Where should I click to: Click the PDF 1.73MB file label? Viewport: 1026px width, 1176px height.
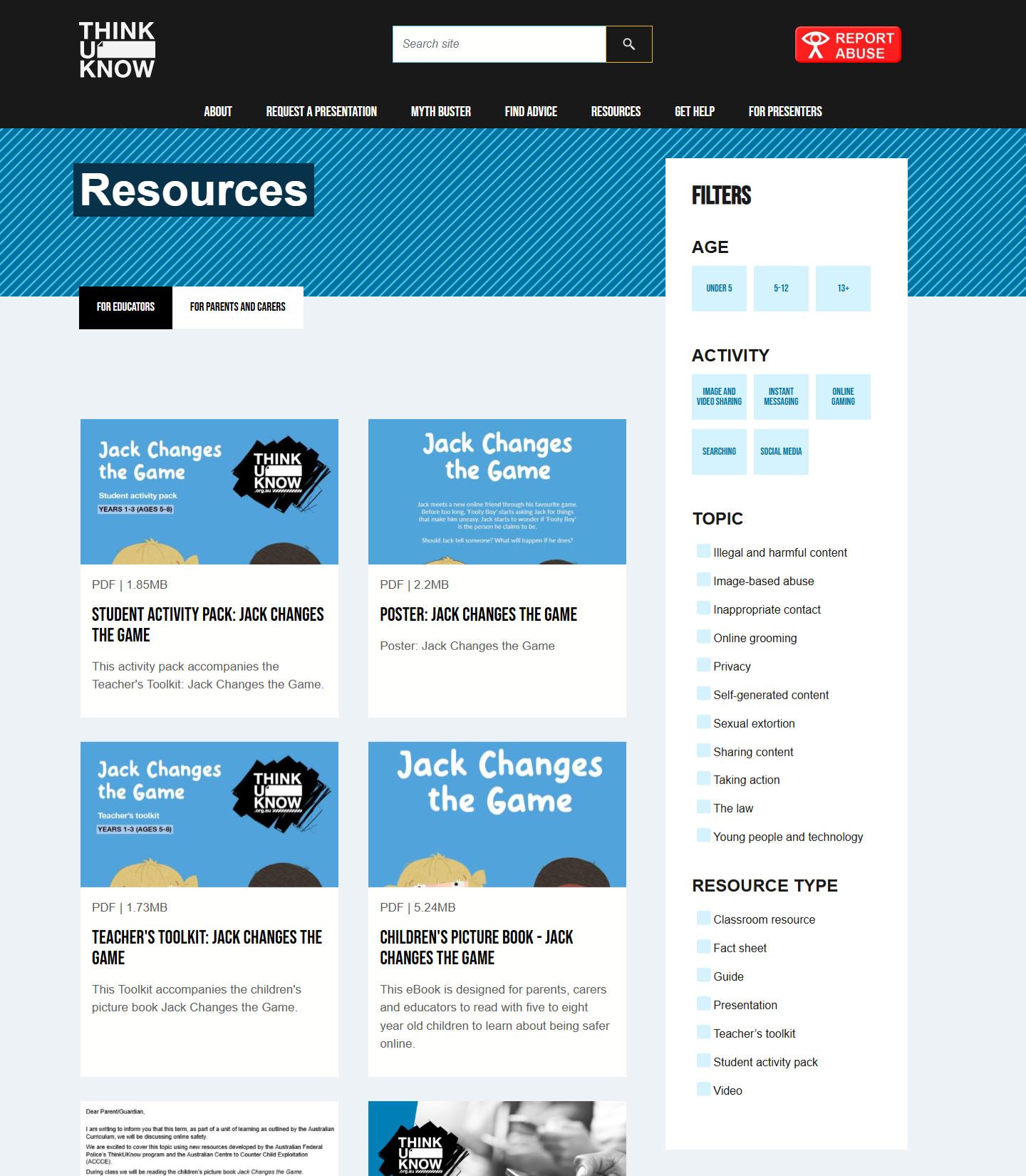click(x=130, y=907)
